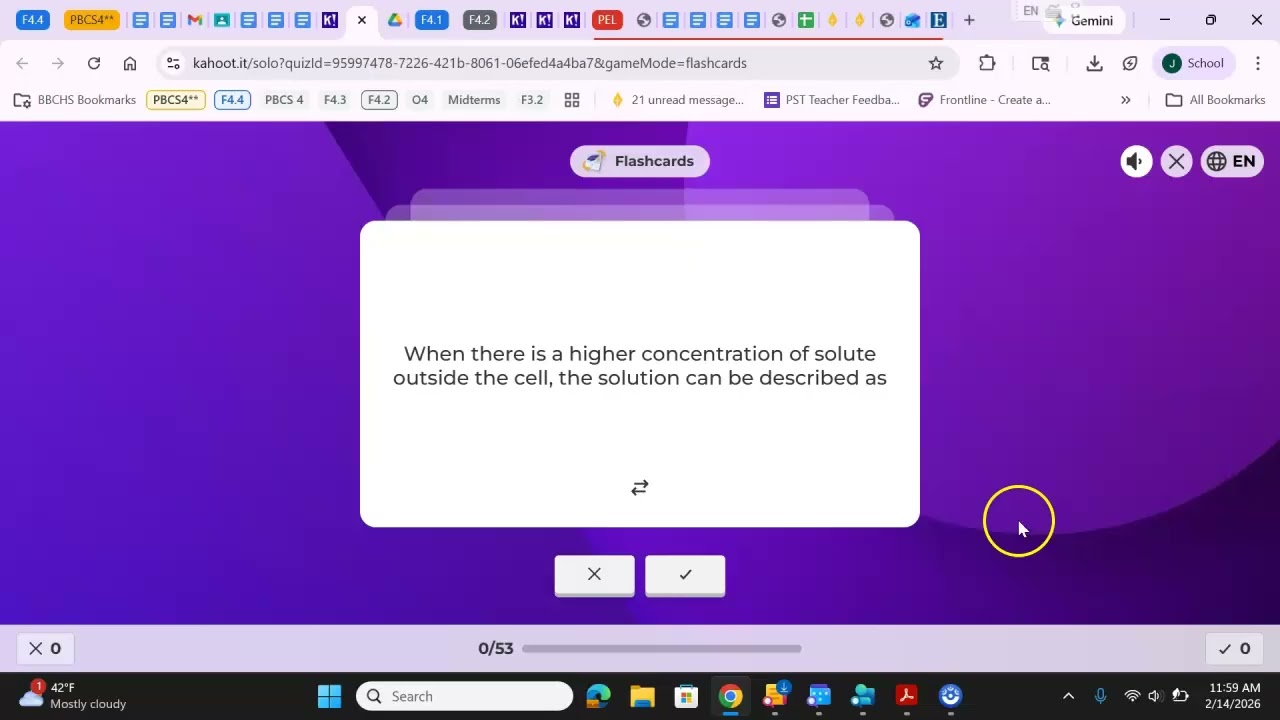Open the School profile menu

(1194, 63)
